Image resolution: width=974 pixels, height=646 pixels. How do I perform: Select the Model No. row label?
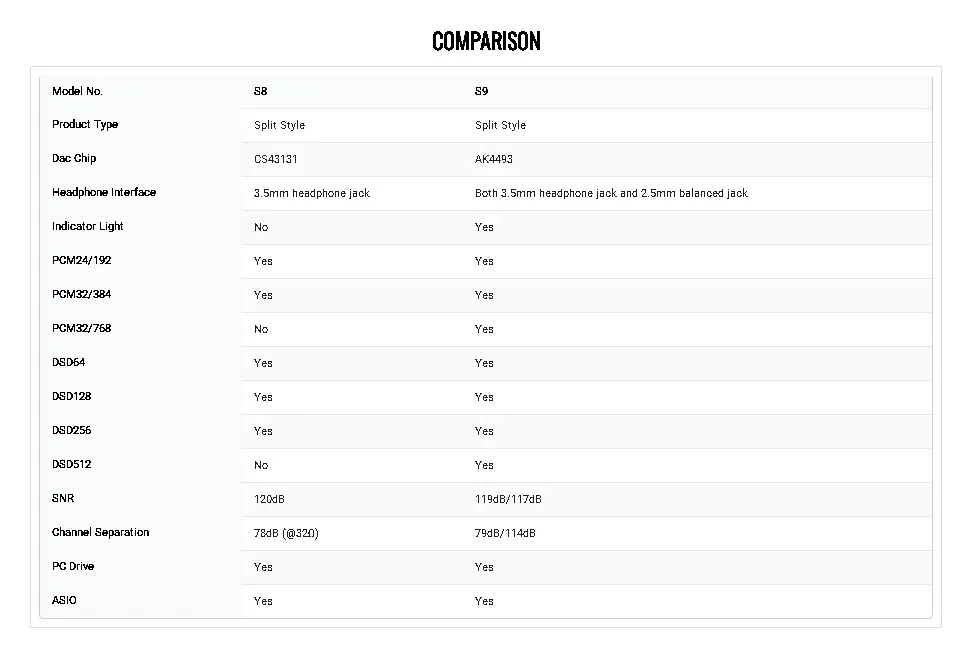(x=77, y=91)
